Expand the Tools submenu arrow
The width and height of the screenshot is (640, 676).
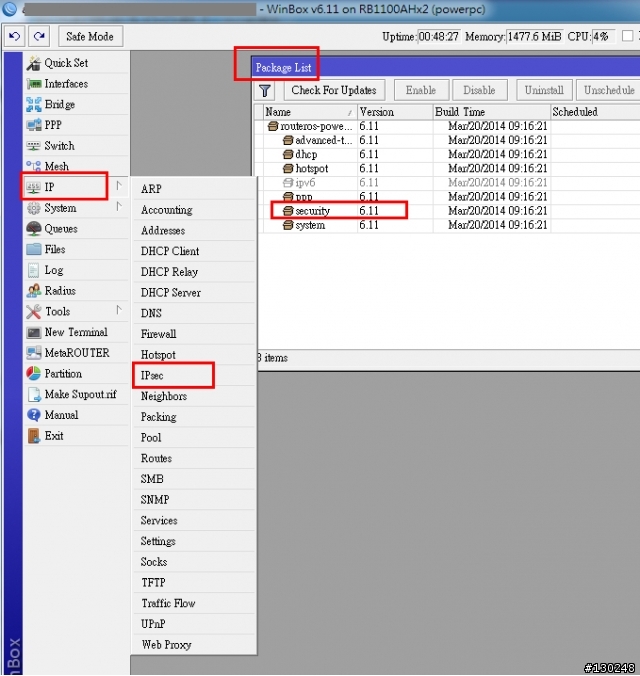click(119, 310)
